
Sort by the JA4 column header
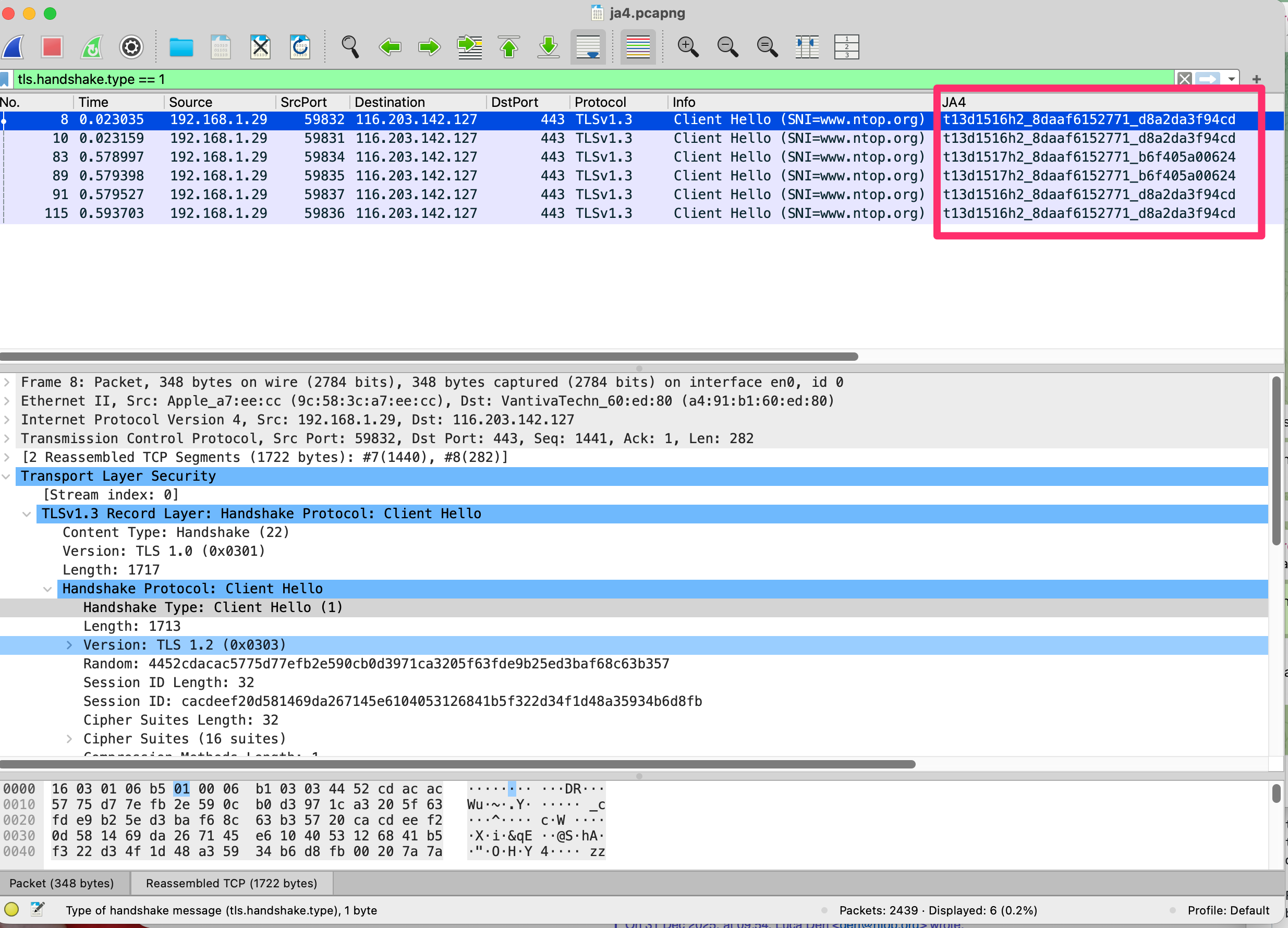(x=954, y=102)
